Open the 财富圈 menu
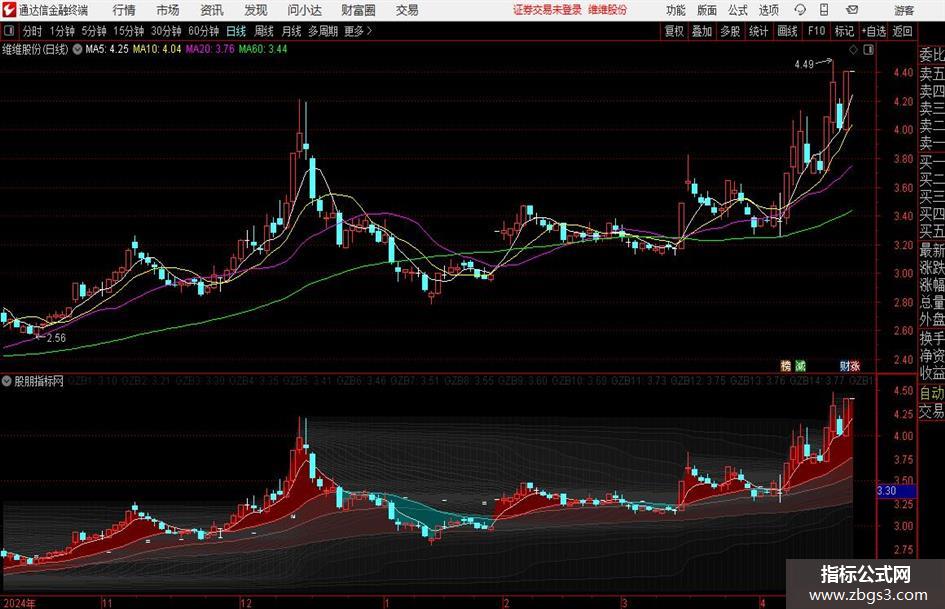Screen dimensions: 945x609 pyautogui.click(x=358, y=10)
